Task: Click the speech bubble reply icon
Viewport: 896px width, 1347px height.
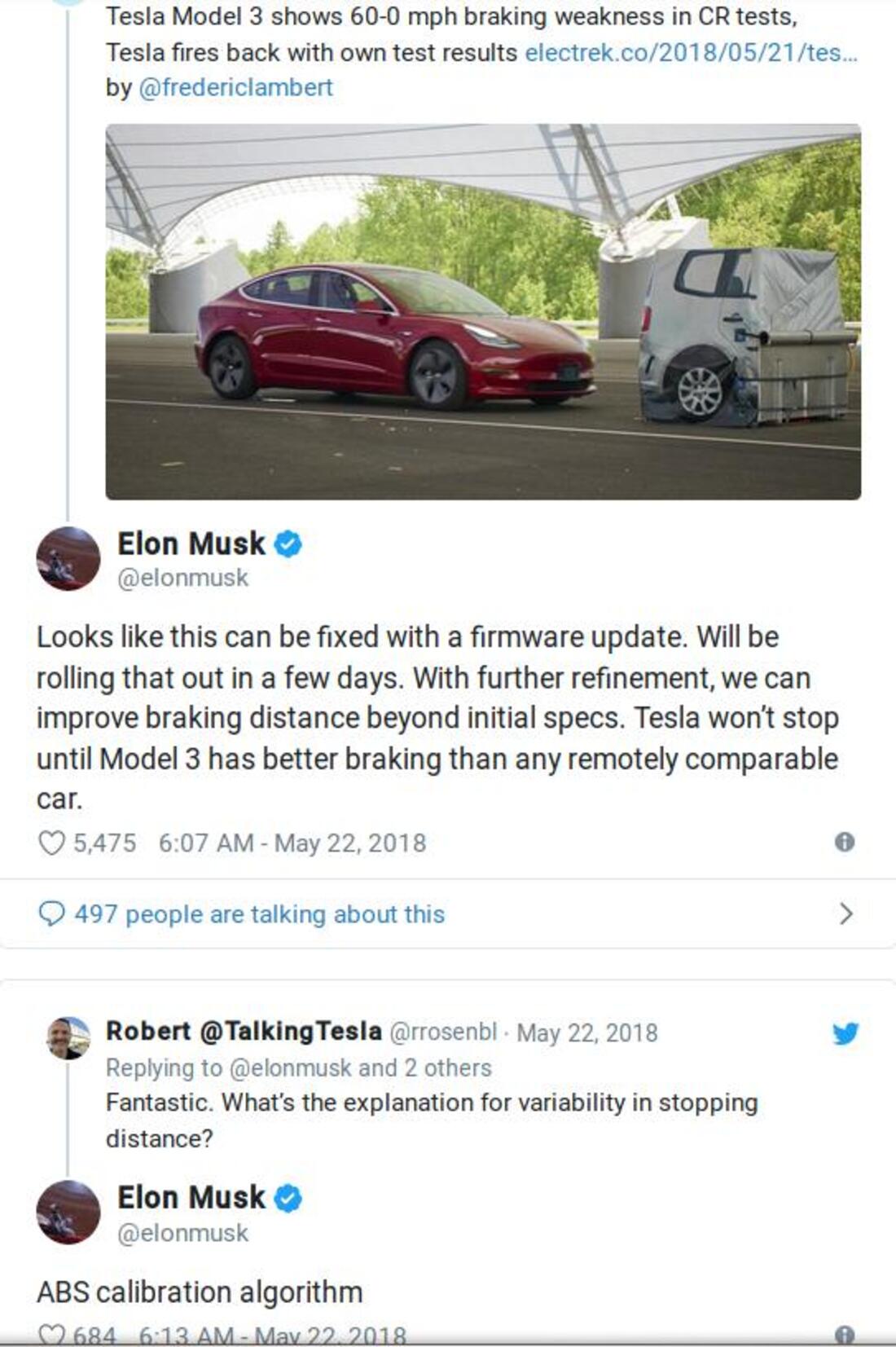Action: [51, 913]
